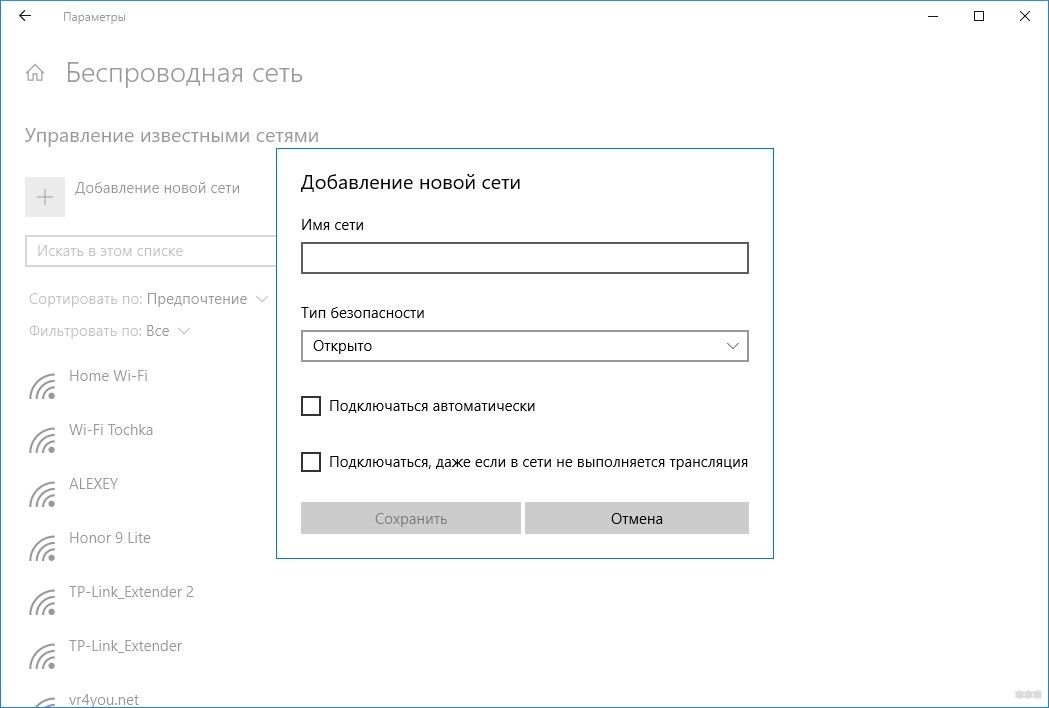This screenshot has width=1049, height=708.
Task: Open the Home settings icon
Action: click(35, 73)
